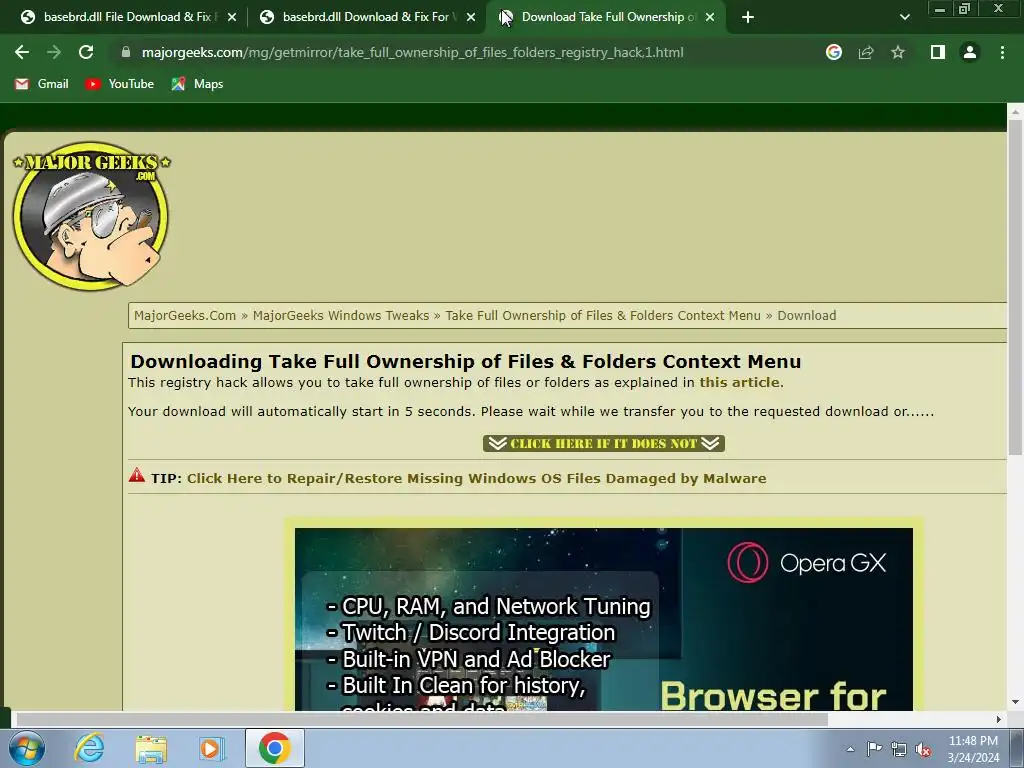Open Gmail bookmark

[x=42, y=84]
